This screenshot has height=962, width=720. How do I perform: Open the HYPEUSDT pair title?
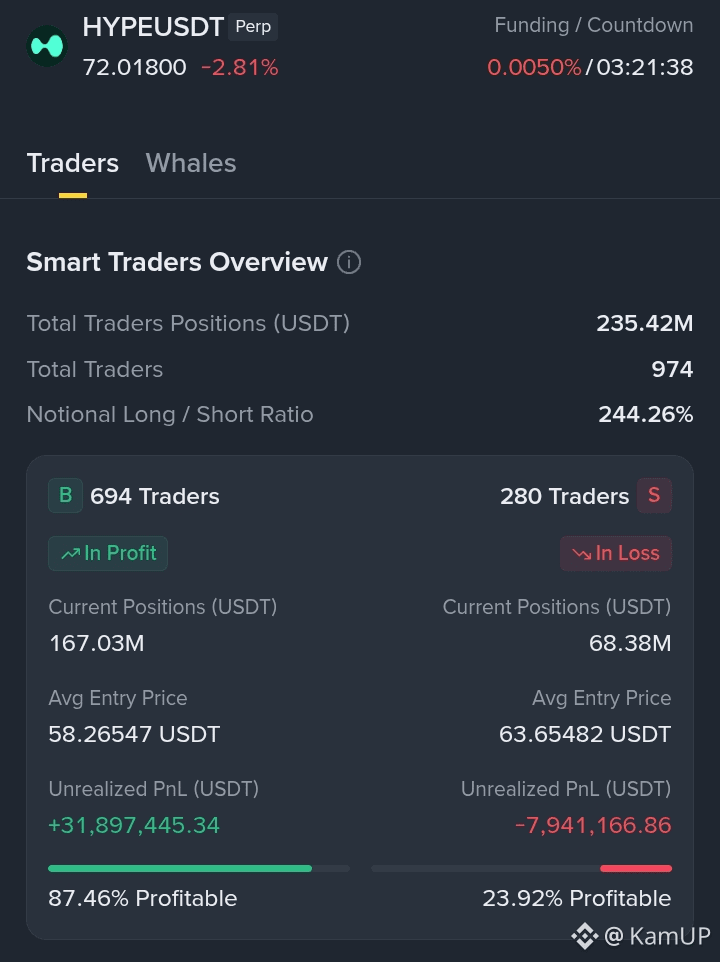pyautogui.click(x=153, y=27)
